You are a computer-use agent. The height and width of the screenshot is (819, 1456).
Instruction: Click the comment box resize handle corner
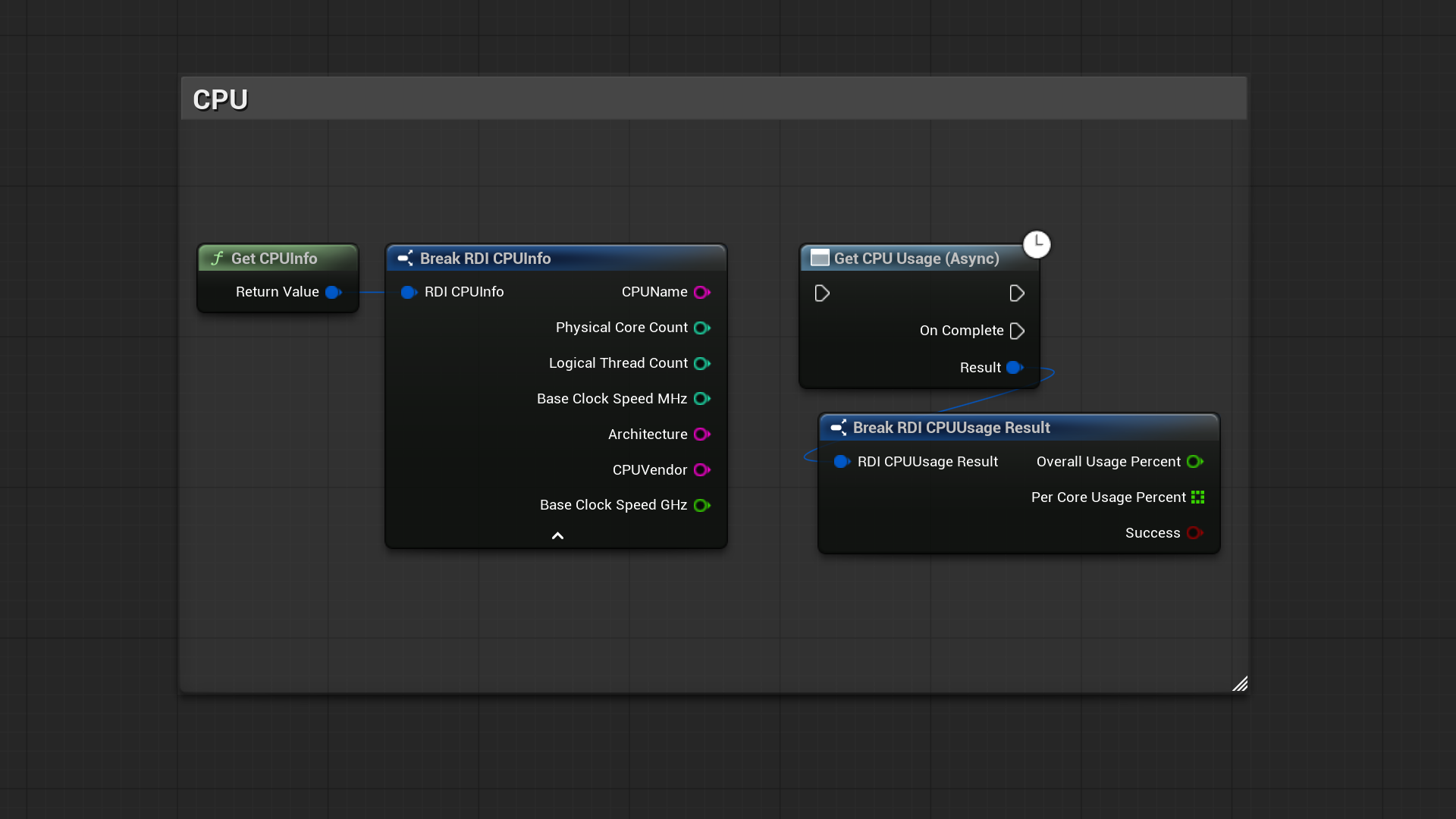click(x=1240, y=684)
